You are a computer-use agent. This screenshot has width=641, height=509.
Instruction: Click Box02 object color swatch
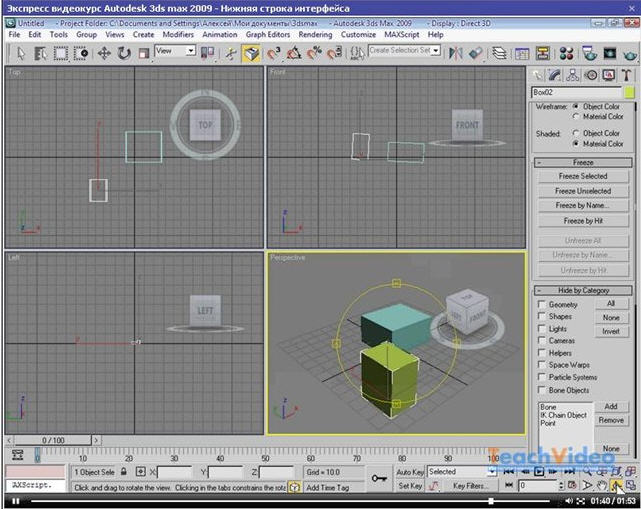click(x=630, y=92)
